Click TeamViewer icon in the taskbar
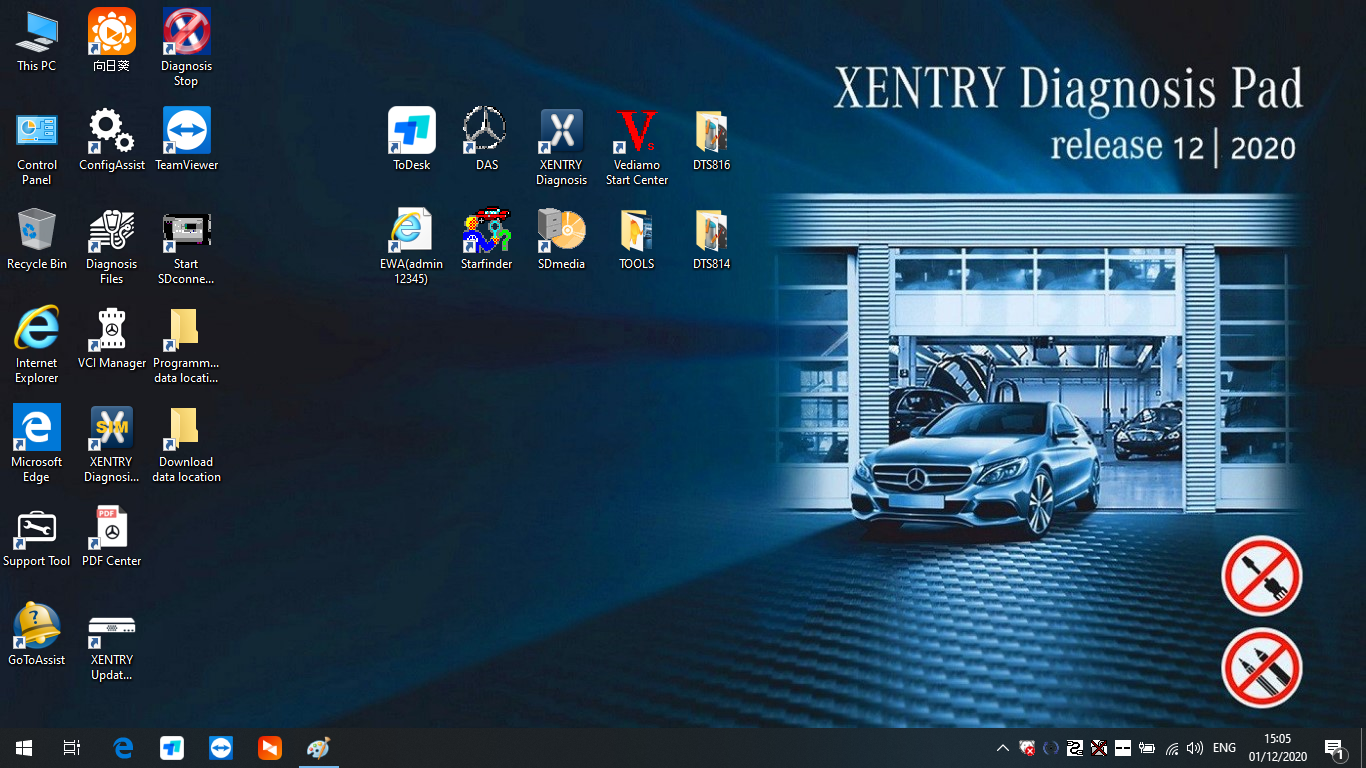 tap(221, 748)
